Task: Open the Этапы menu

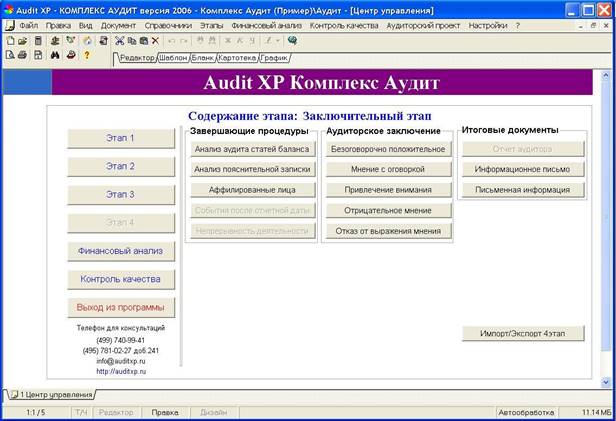Action: [x=211, y=26]
